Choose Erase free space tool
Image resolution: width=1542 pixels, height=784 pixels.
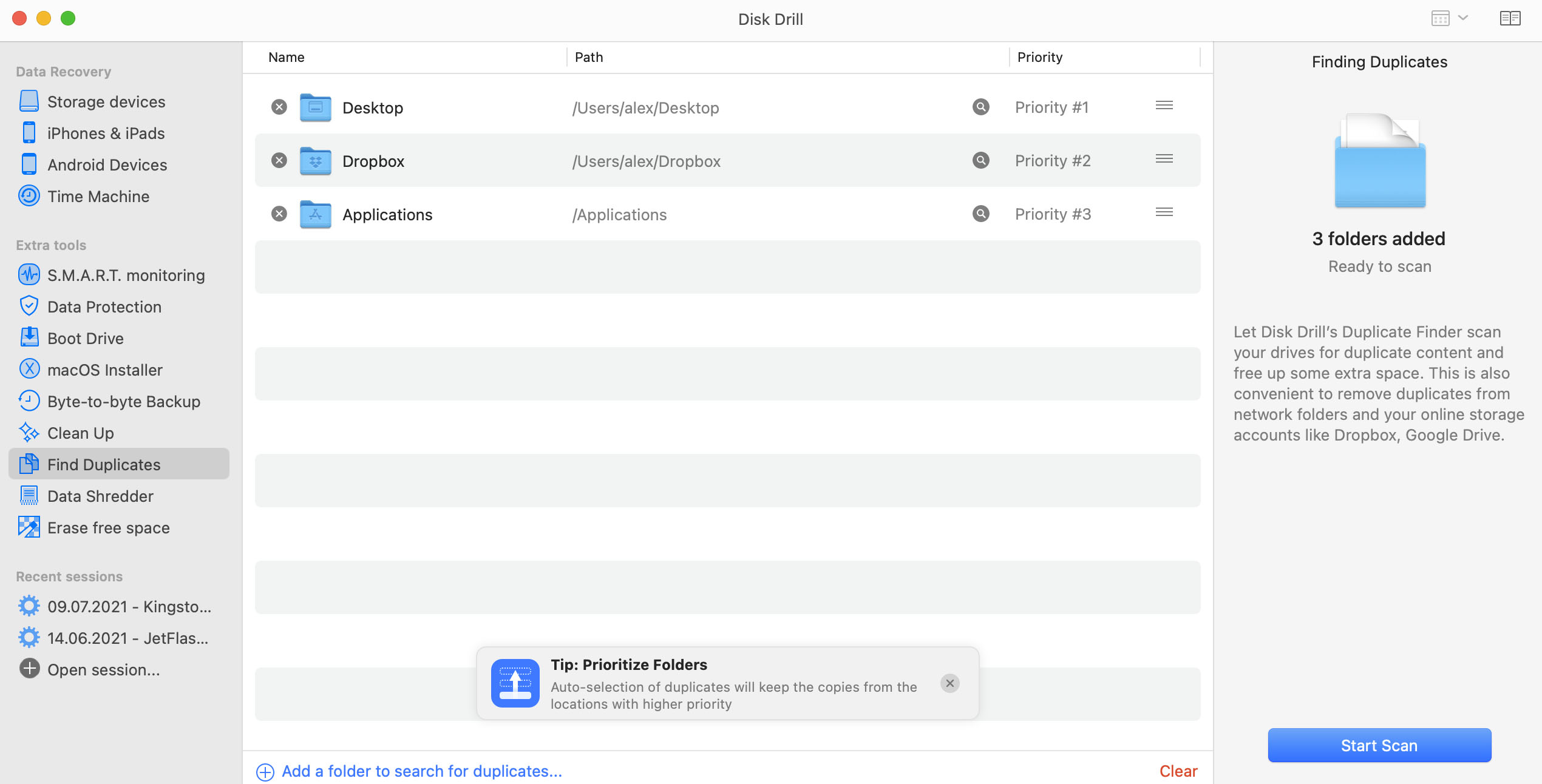119,528
